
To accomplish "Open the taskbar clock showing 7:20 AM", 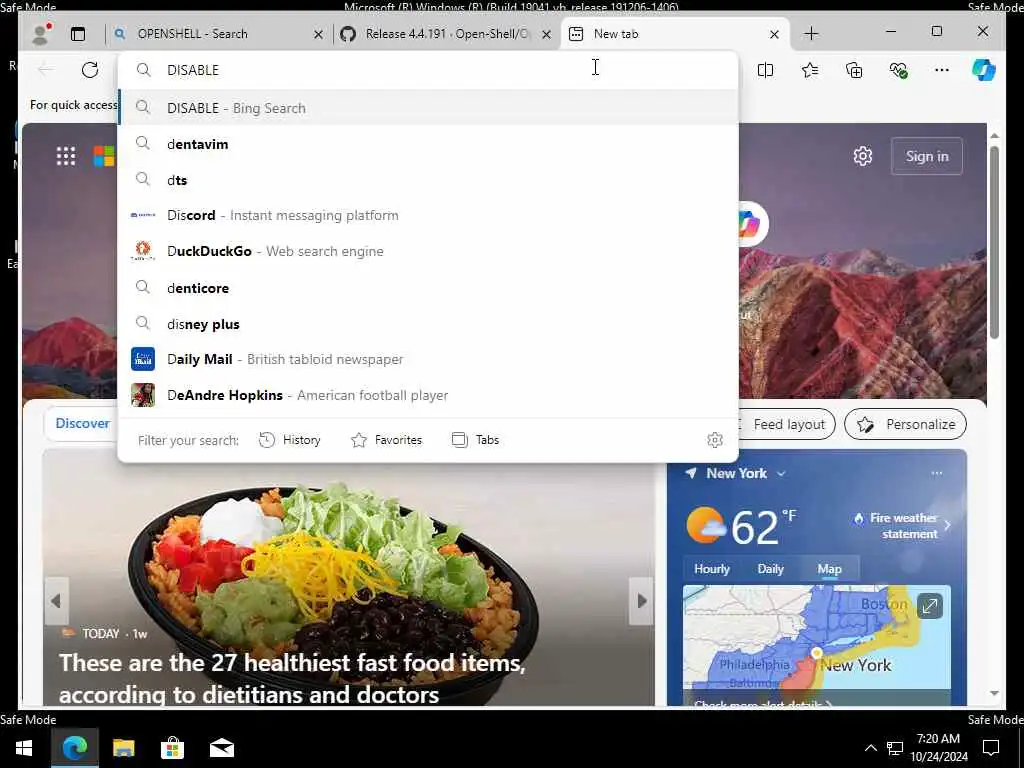I will coord(938,748).
